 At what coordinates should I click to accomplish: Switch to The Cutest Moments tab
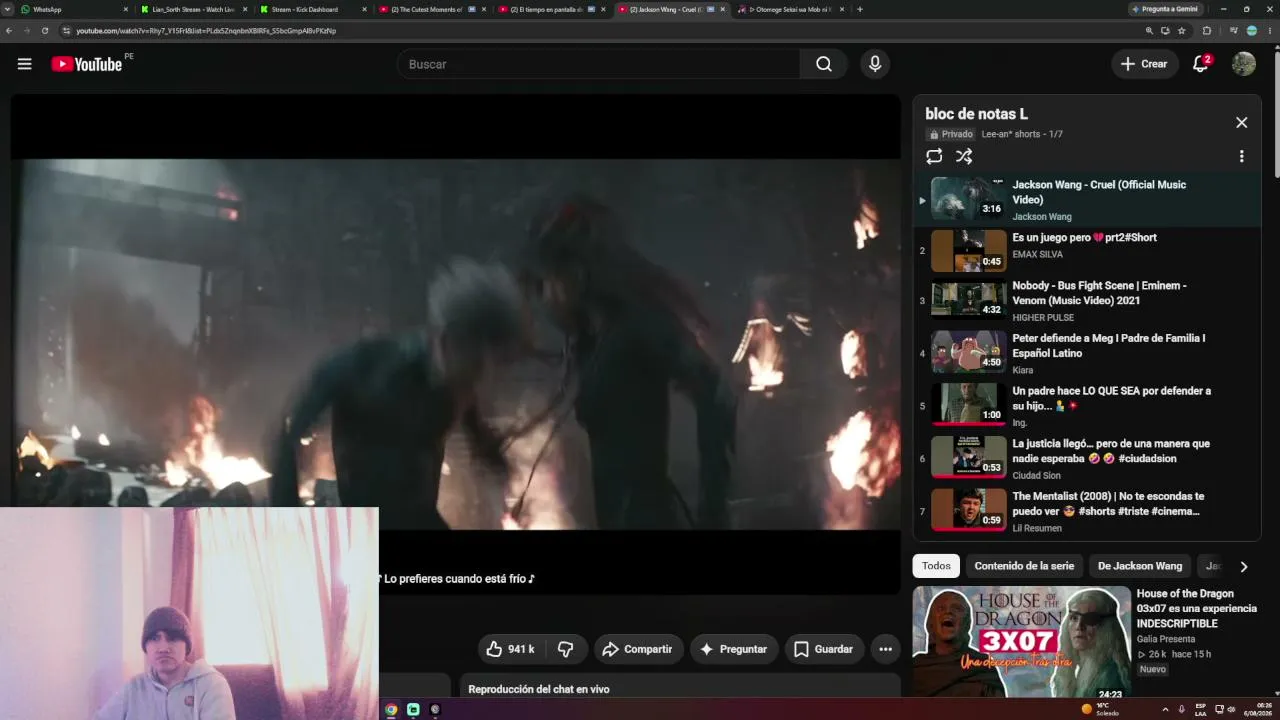pyautogui.click(x=432, y=9)
